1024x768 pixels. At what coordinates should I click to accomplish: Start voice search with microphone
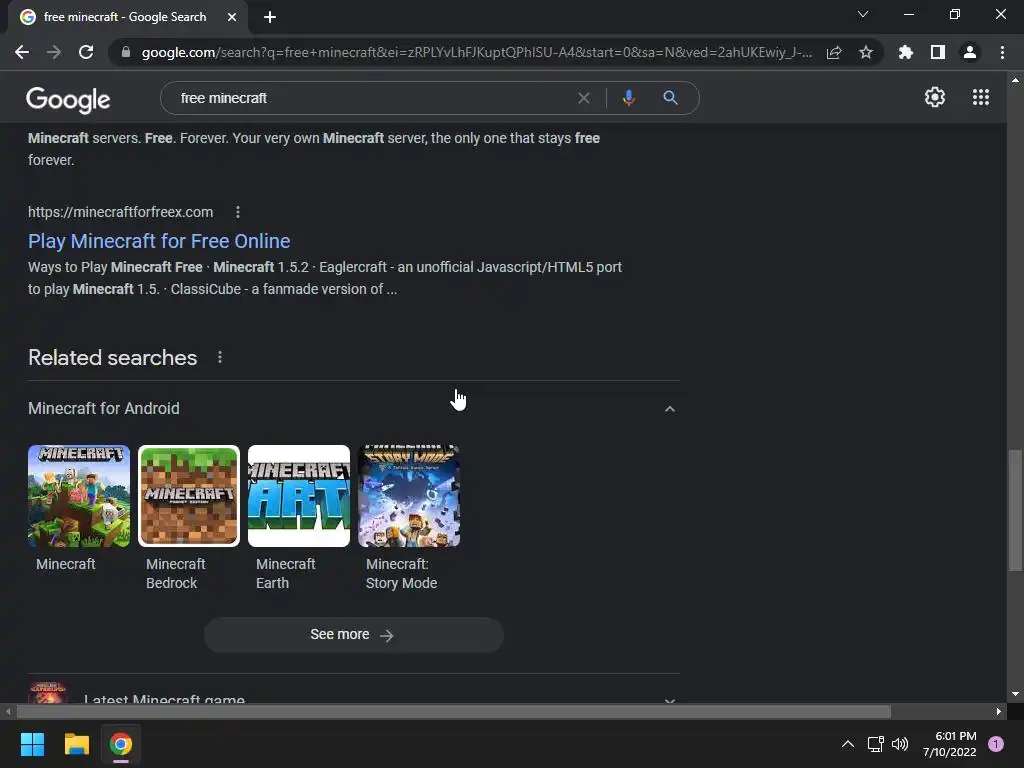(628, 98)
